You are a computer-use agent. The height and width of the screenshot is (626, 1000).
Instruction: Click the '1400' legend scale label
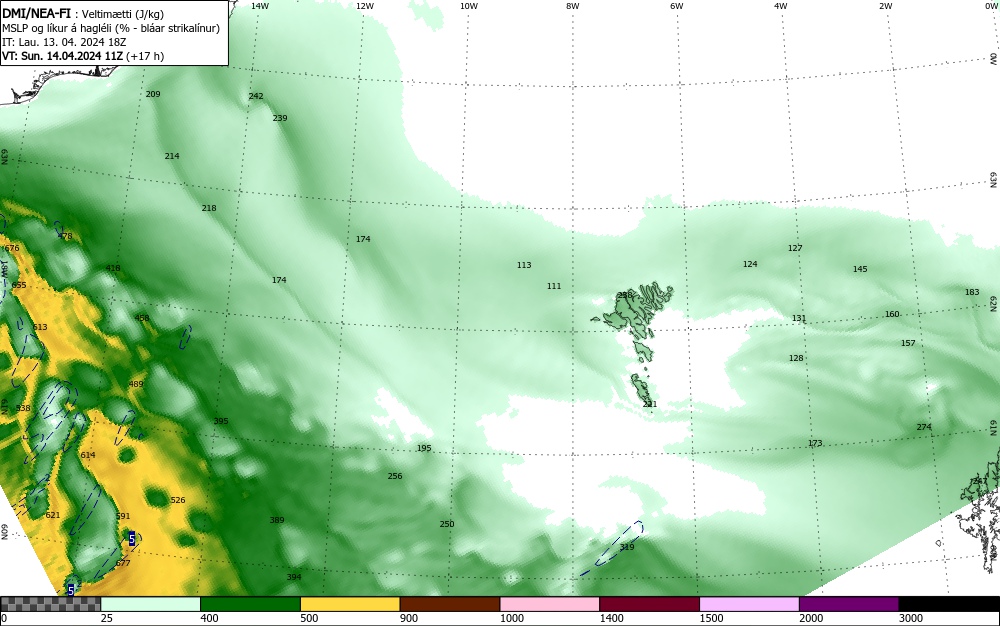pyautogui.click(x=612, y=618)
